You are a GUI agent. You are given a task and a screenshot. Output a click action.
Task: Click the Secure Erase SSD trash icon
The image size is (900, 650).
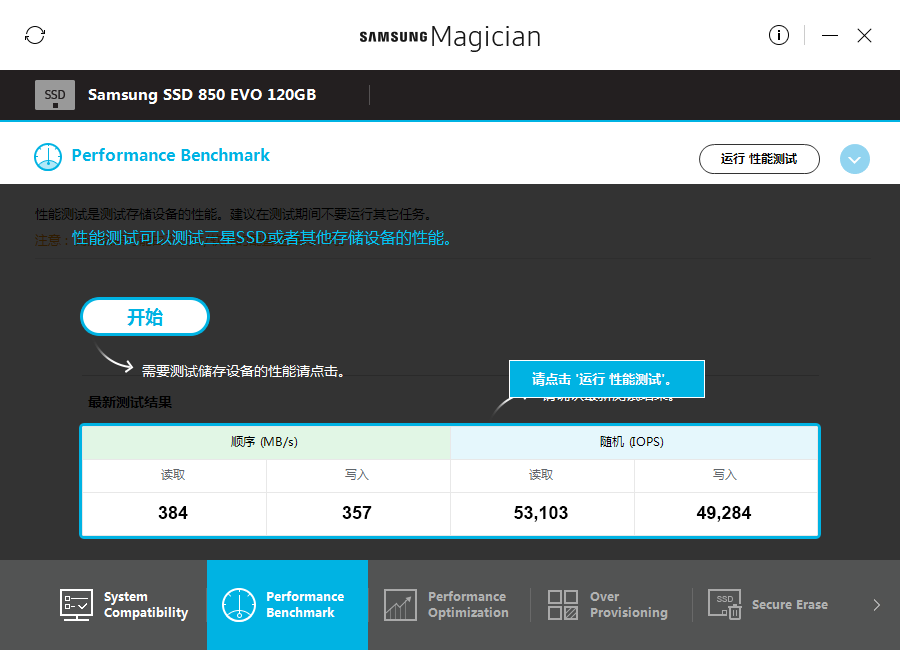pos(724,605)
